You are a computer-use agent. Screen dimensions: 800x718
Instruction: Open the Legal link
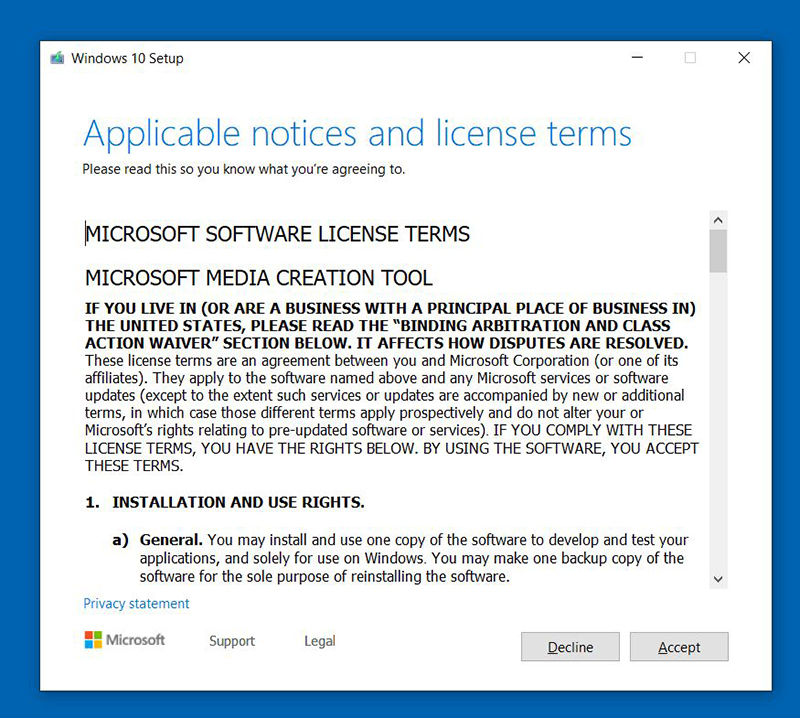point(320,641)
